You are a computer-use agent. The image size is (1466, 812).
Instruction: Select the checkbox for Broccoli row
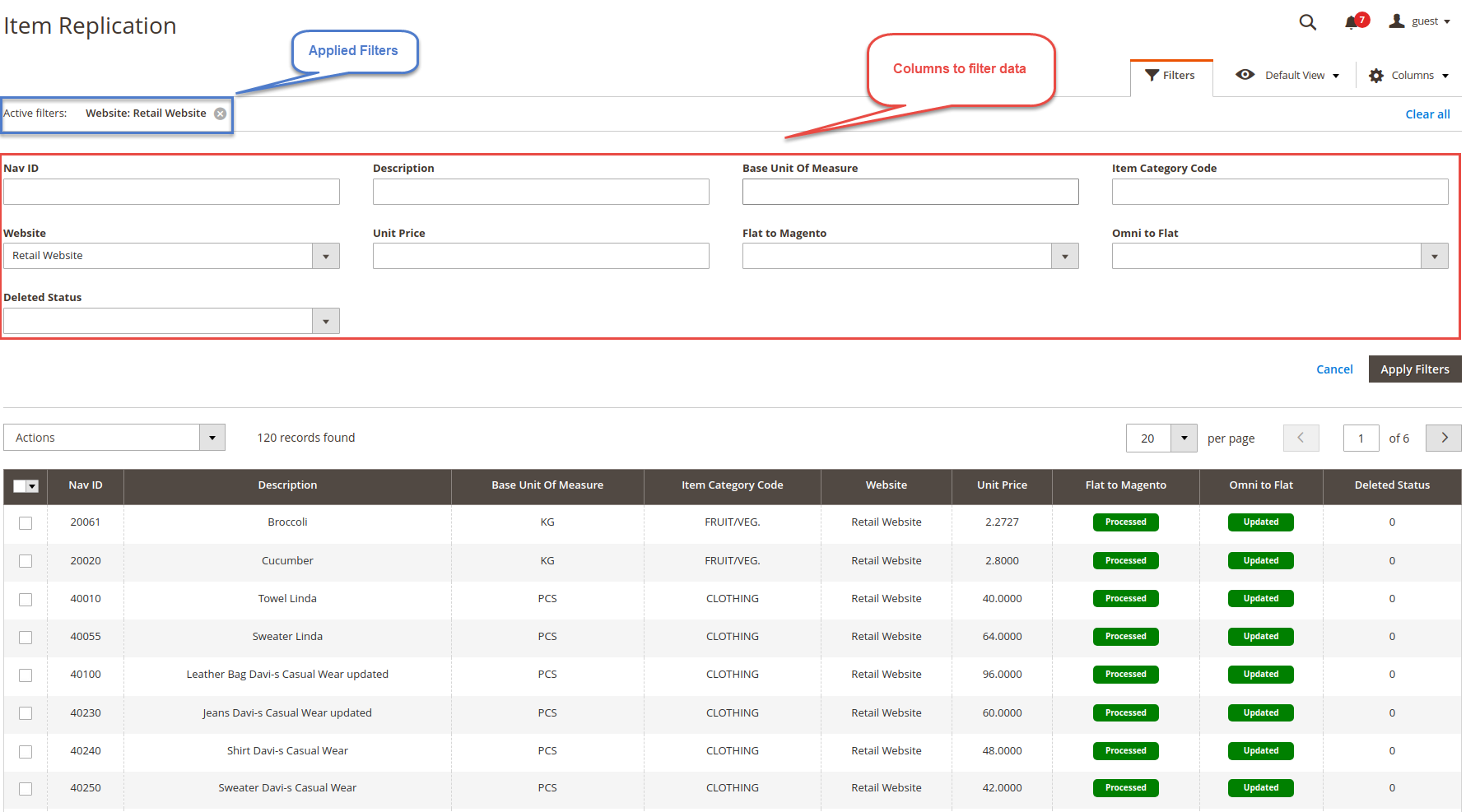pos(26,523)
